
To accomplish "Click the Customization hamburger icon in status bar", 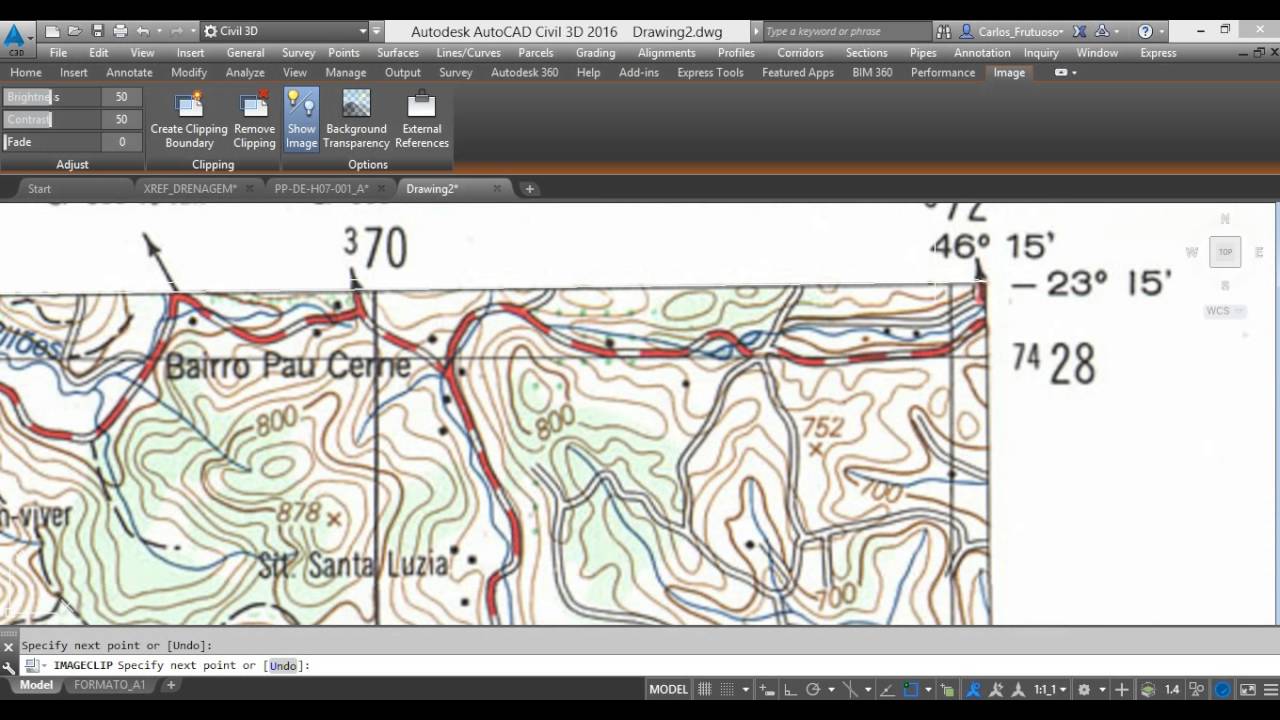I will 1270,689.
